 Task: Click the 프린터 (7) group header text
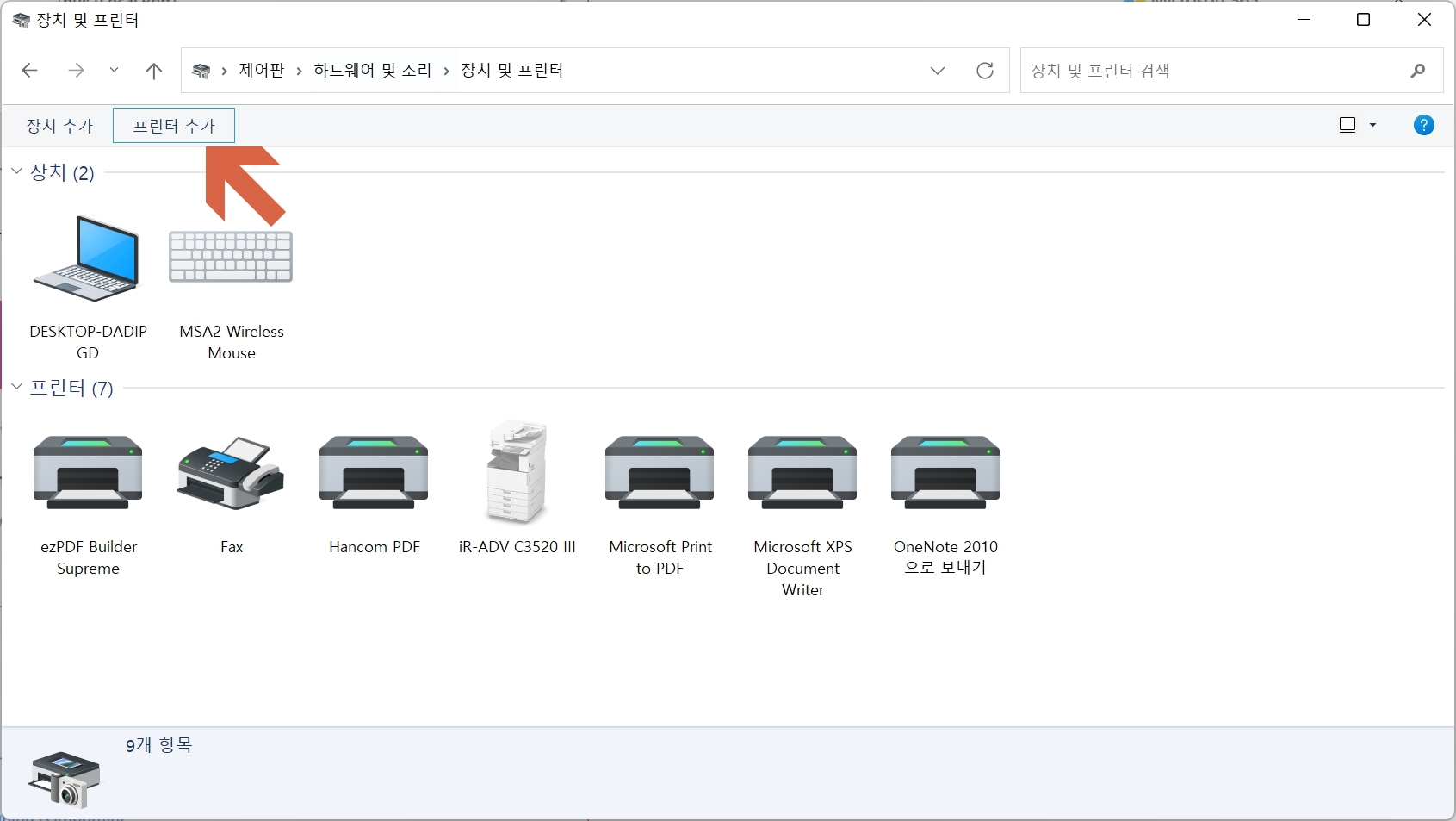(71, 388)
